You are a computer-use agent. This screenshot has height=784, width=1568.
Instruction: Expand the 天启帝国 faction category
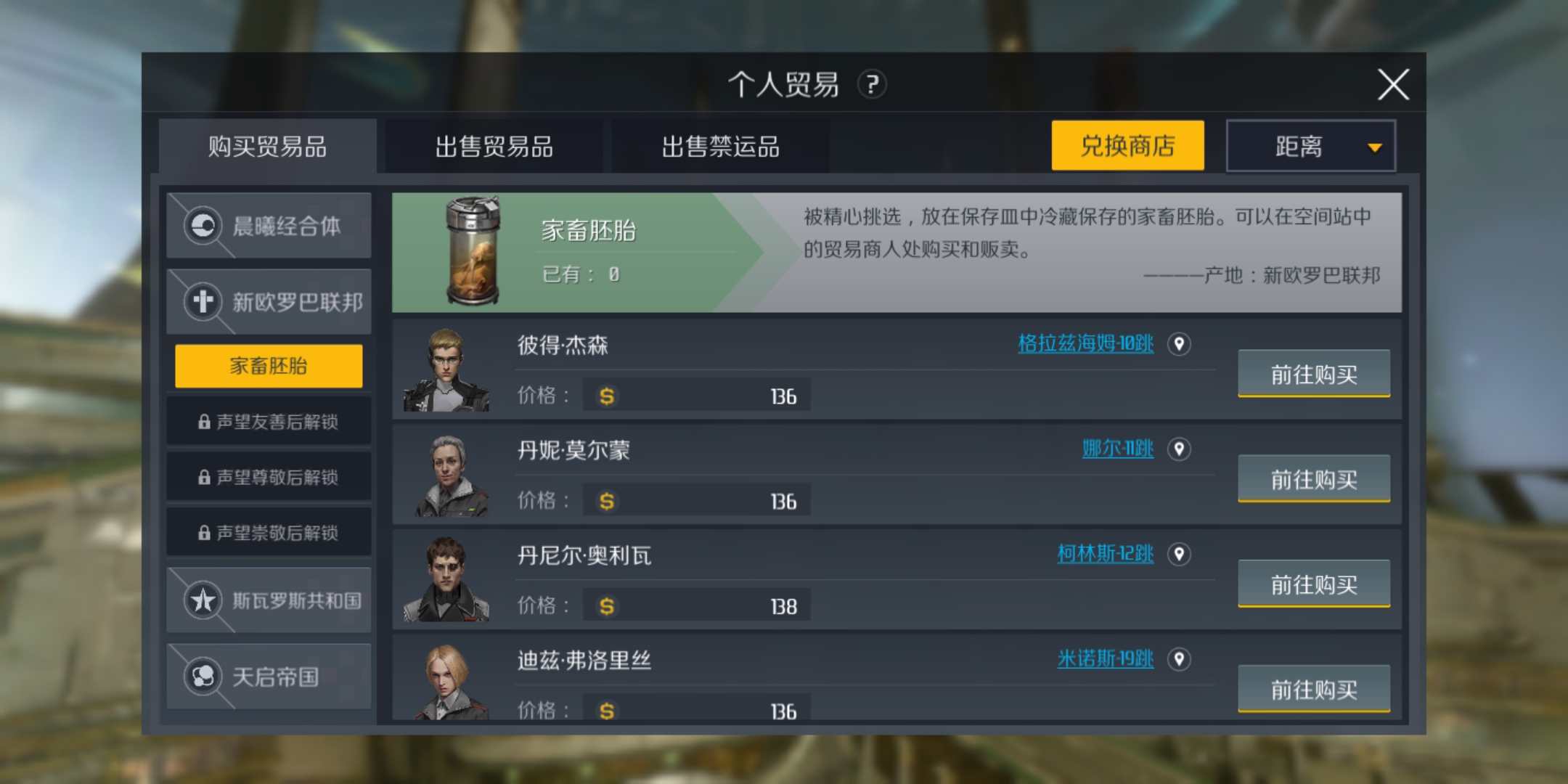(x=269, y=677)
